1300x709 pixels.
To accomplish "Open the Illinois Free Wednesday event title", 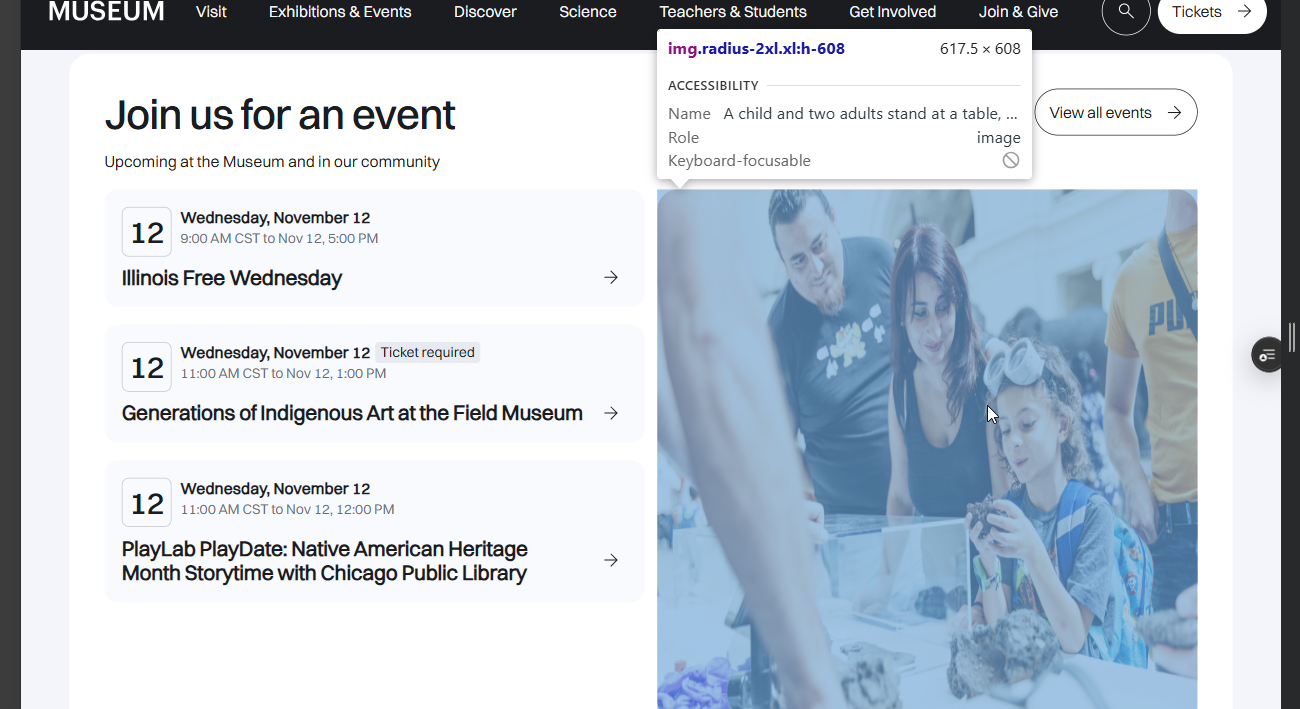I will pos(232,278).
